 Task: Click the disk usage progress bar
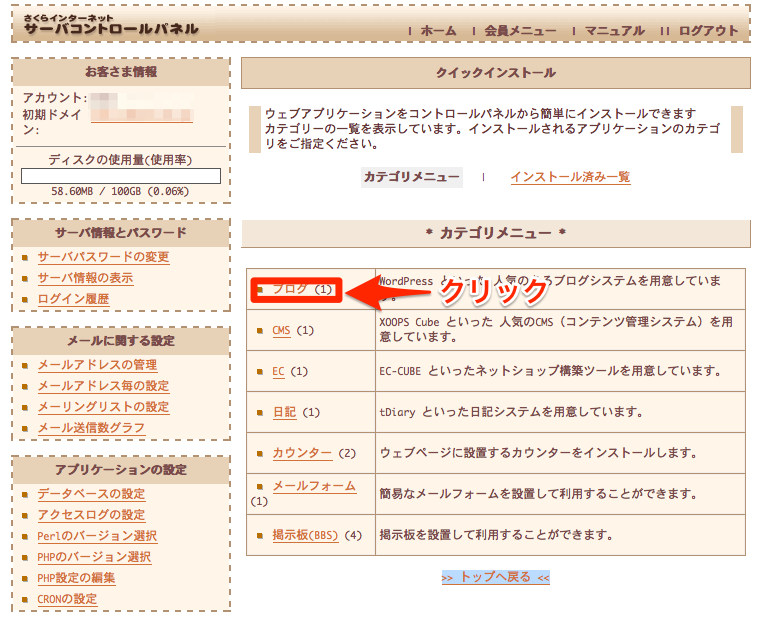[x=121, y=176]
